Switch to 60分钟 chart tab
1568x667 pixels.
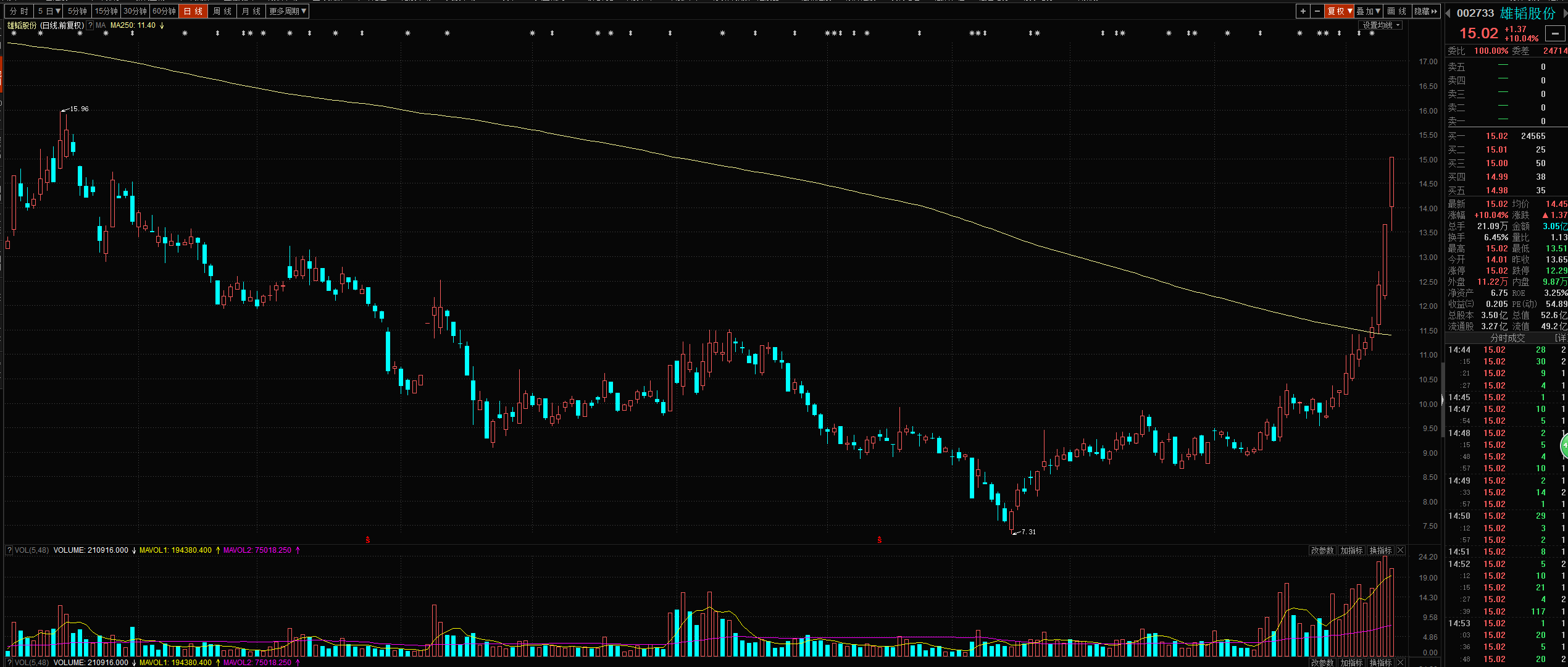[x=164, y=11]
